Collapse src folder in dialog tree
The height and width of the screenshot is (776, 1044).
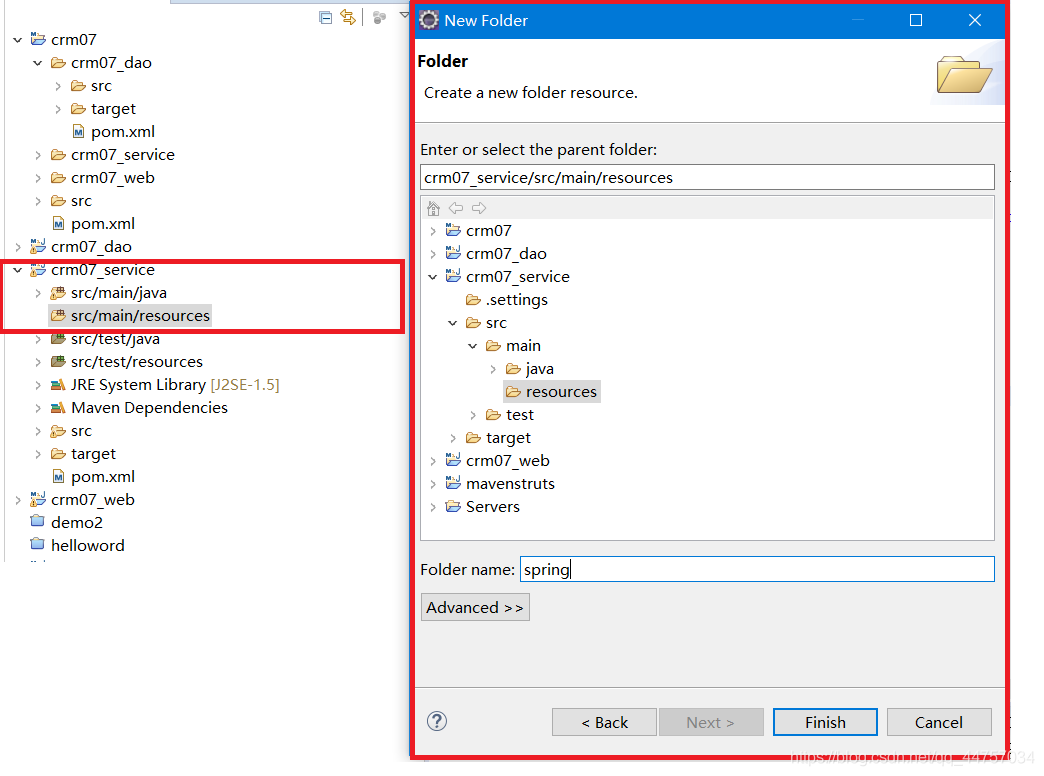point(453,323)
